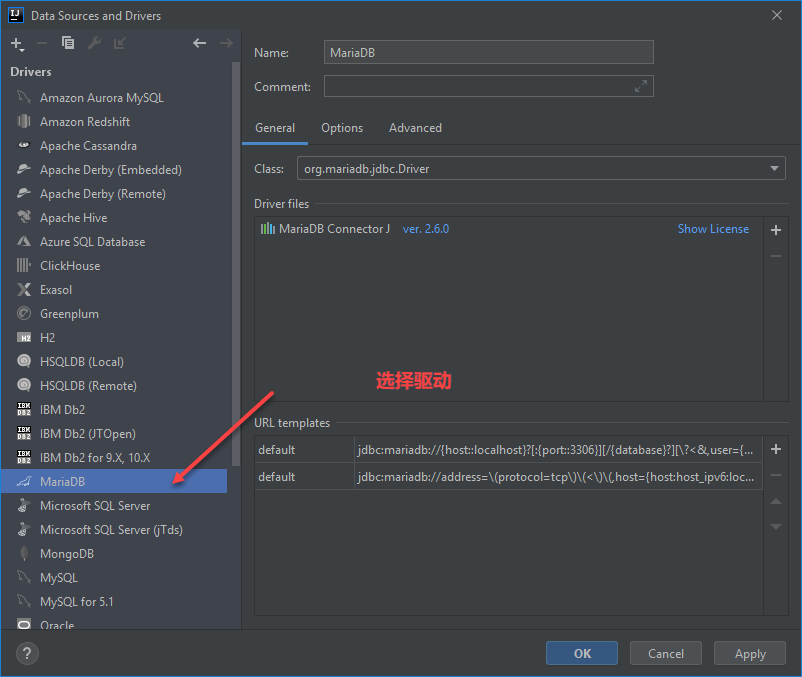This screenshot has width=802, height=677.
Task: Open the Help question mark button
Action: (27, 653)
